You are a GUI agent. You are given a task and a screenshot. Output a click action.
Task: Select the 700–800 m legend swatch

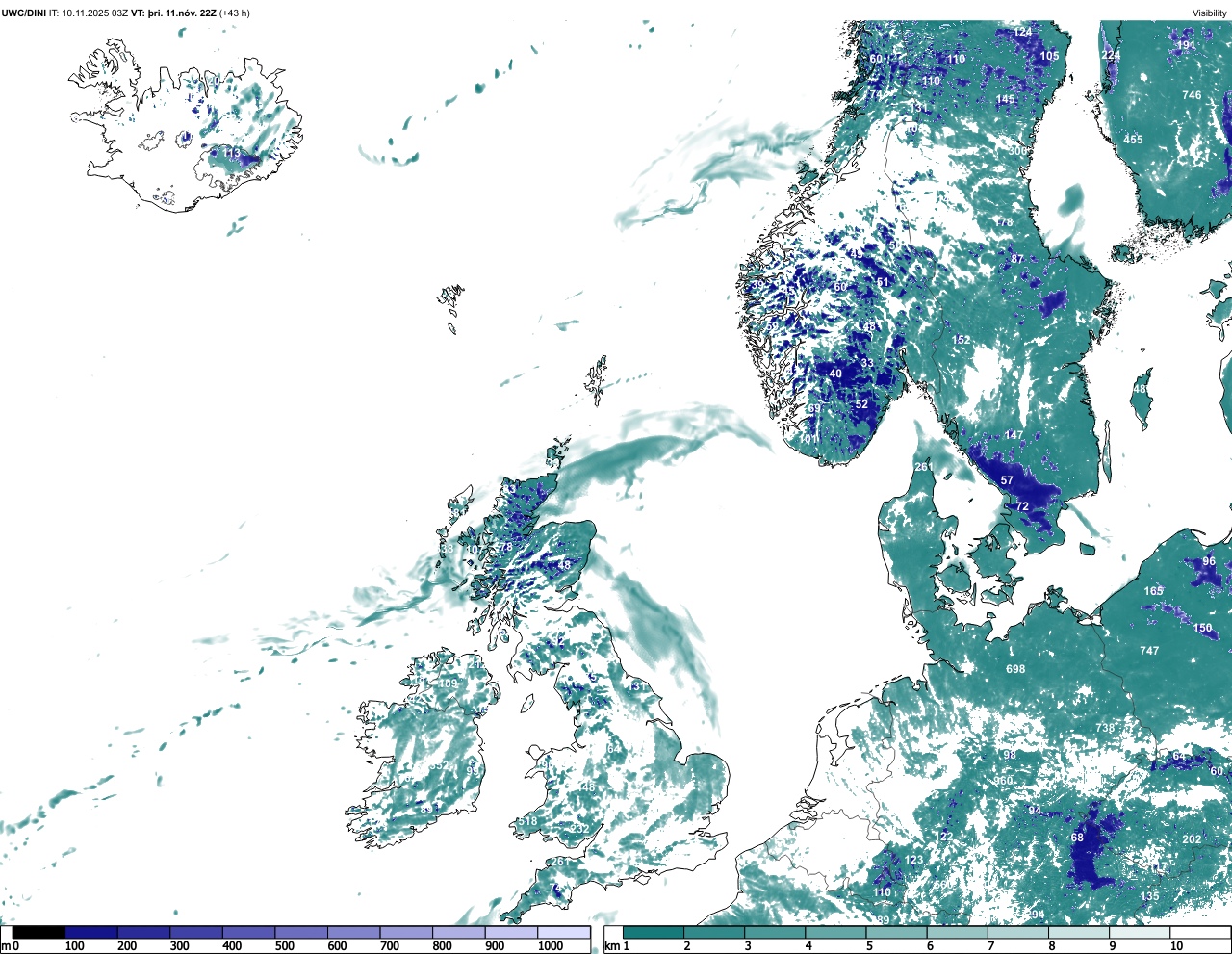406,932
